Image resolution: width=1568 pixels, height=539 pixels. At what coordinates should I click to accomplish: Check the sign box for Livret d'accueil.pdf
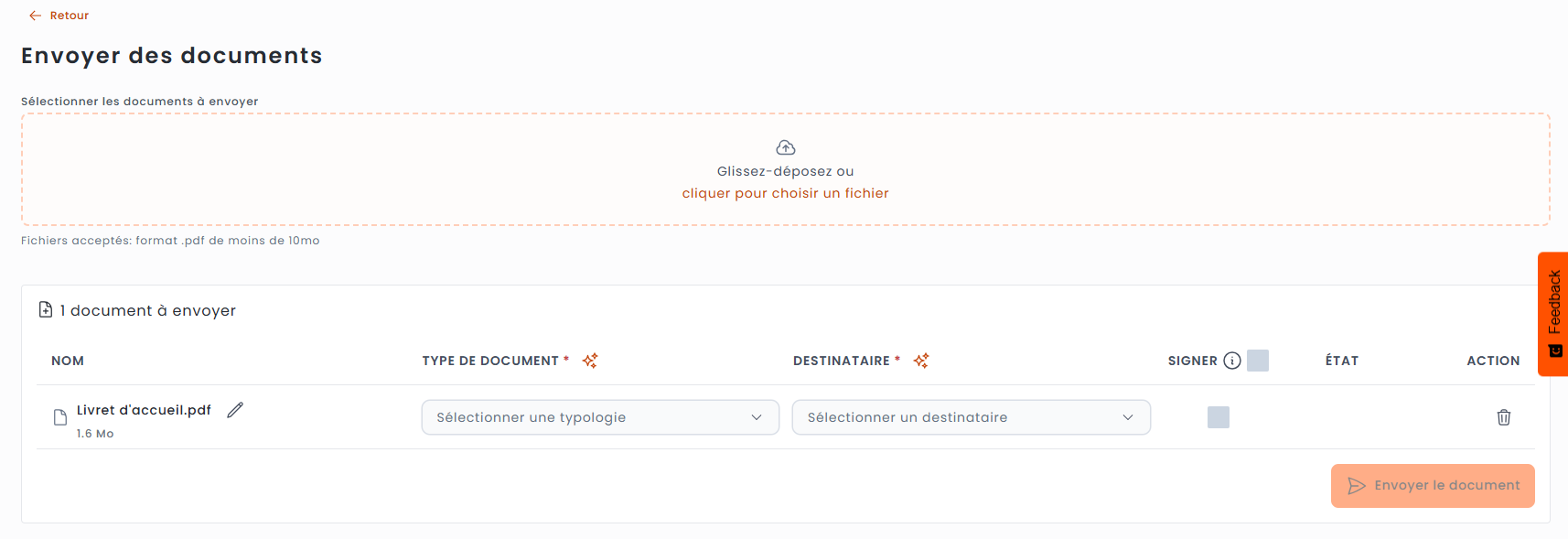(x=1218, y=417)
